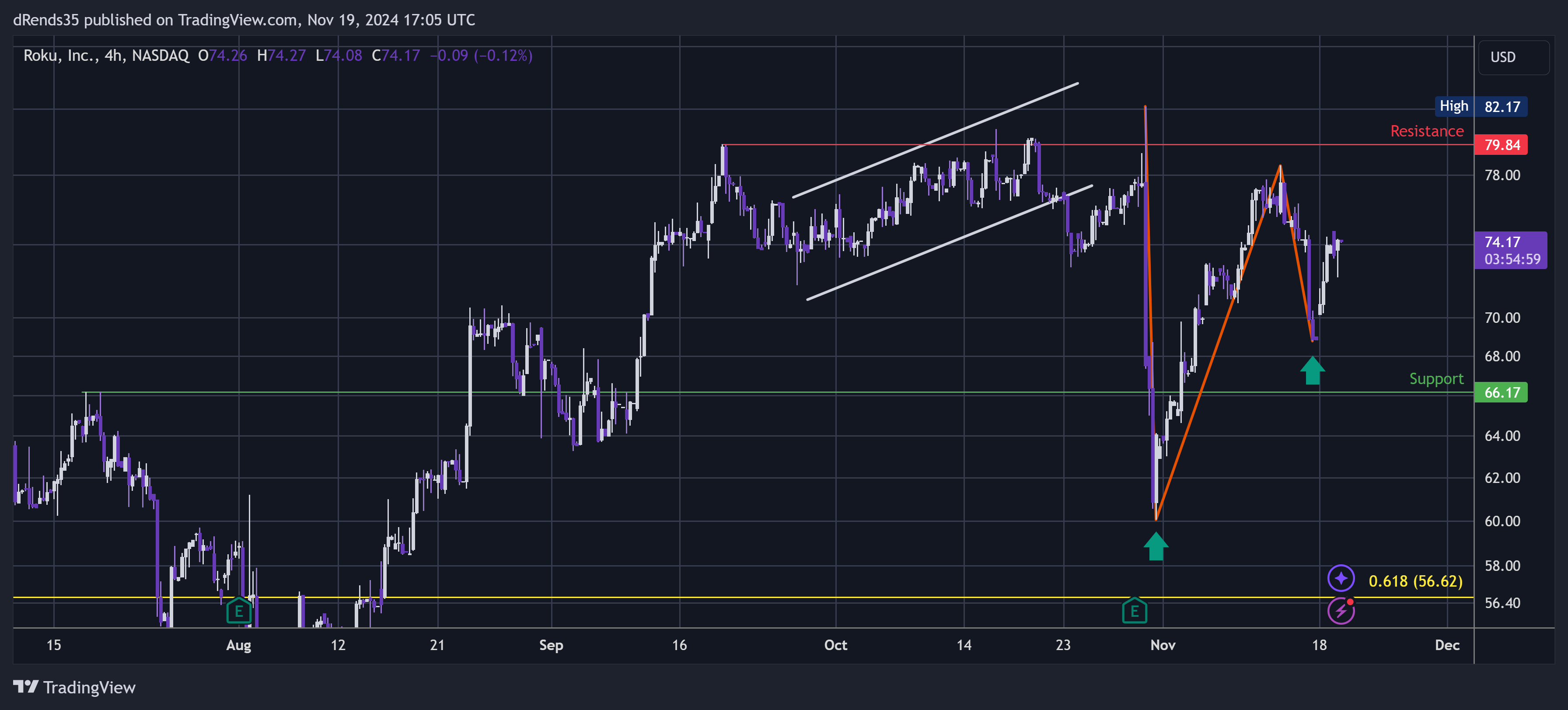1568x710 pixels.
Task: Click the open value O74.26
Action: coord(223,56)
